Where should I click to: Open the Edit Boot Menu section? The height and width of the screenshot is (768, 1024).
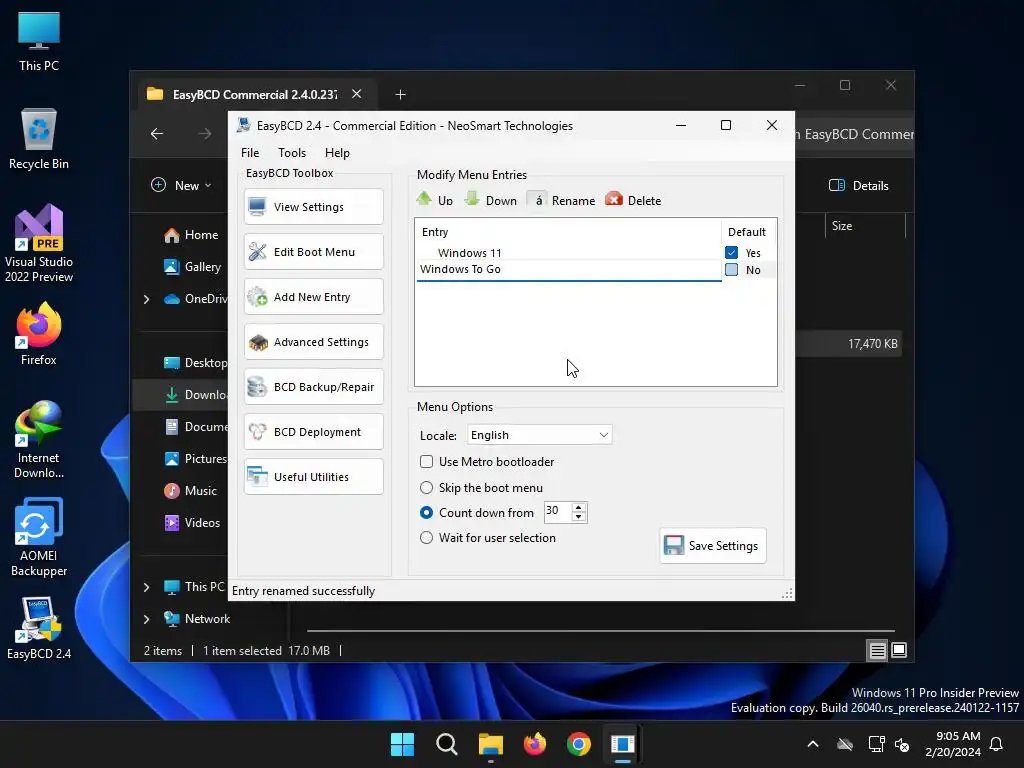(x=313, y=252)
